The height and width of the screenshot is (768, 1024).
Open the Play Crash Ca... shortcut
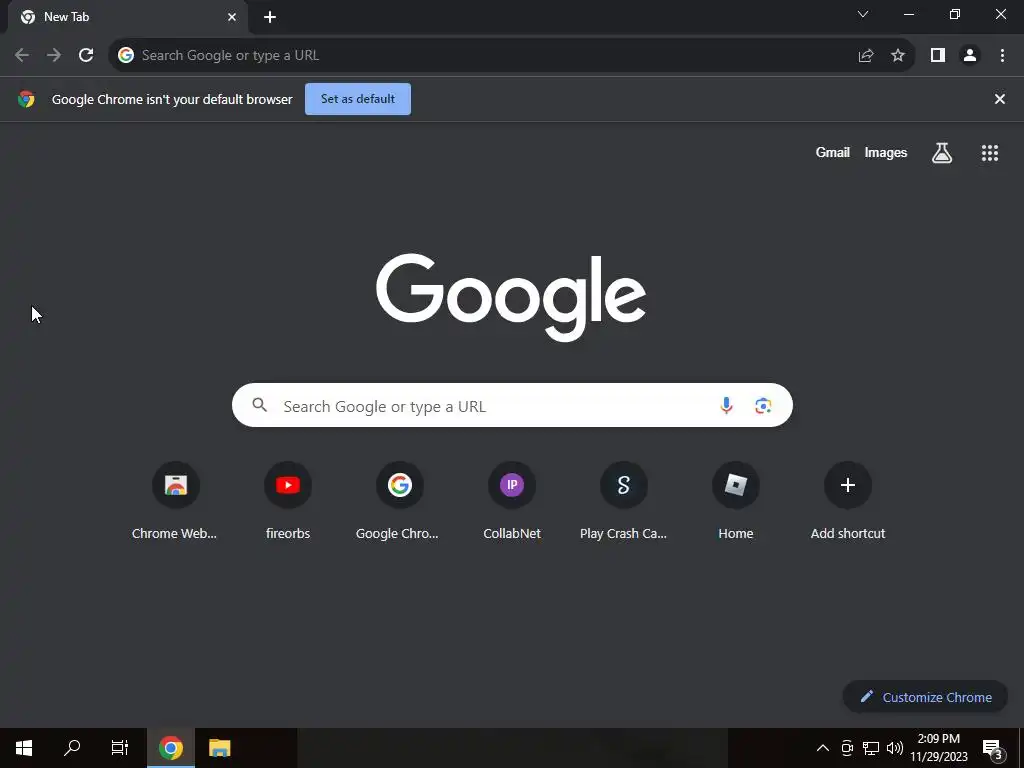pos(624,502)
